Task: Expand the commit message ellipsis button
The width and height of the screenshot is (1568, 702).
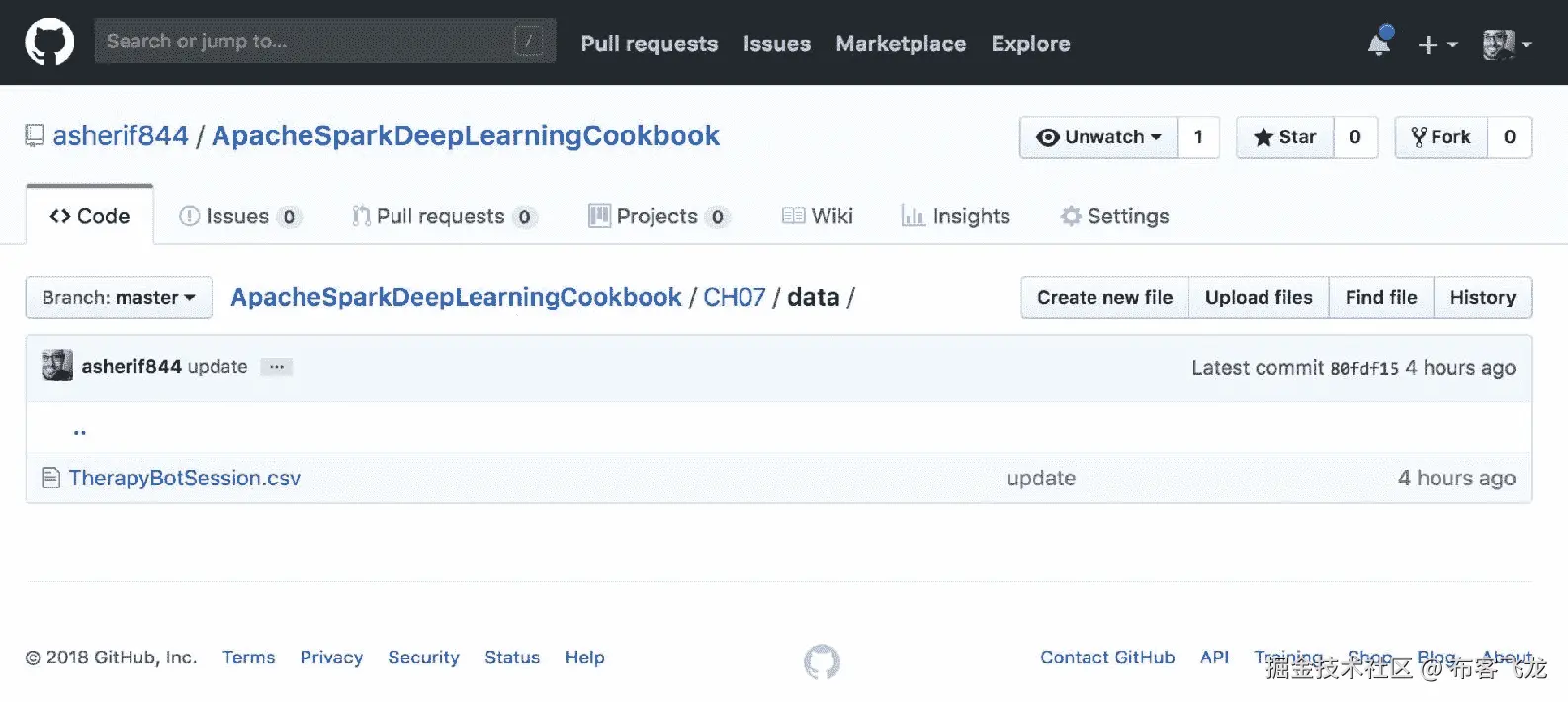Action: tap(277, 367)
